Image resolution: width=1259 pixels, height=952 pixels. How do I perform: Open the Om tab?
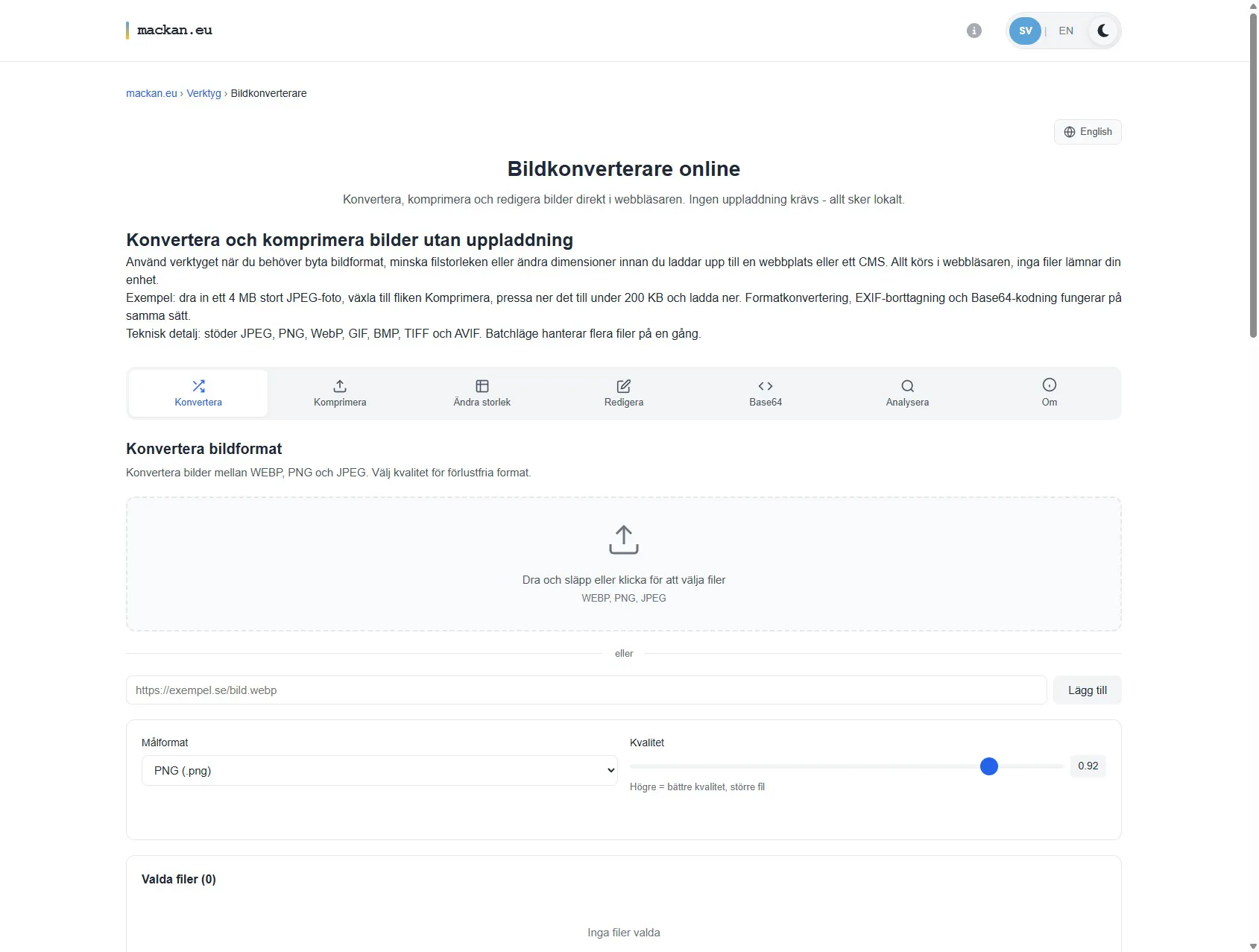click(x=1049, y=393)
